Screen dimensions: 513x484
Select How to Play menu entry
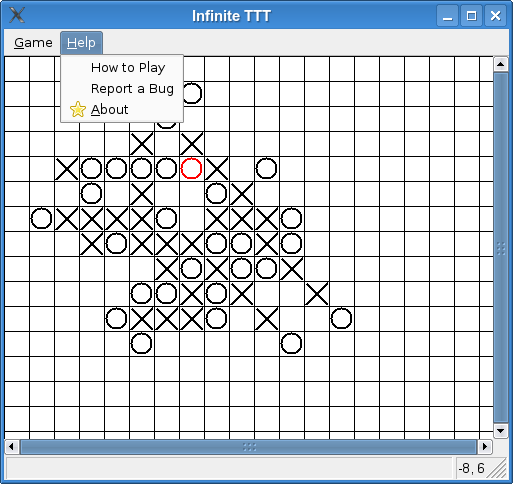click(x=128, y=68)
